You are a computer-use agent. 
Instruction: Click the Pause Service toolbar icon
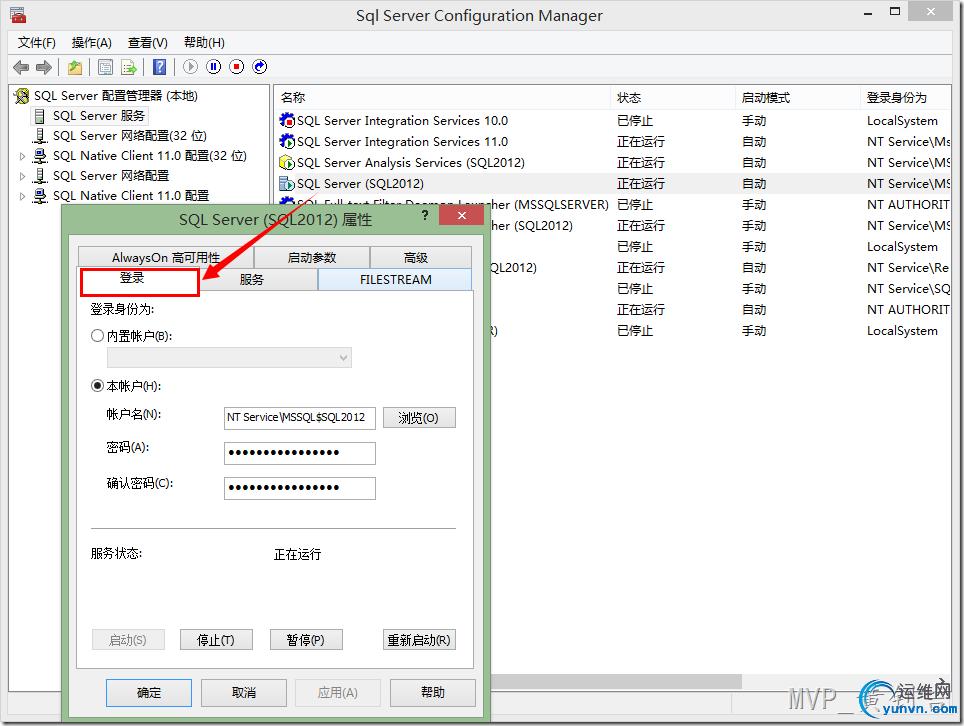tap(214, 67)
